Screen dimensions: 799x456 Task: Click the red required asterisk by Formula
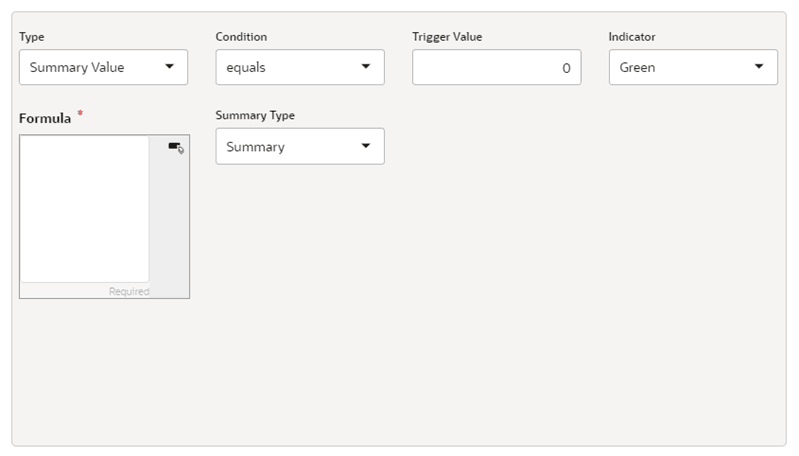[x=80, y=114]
